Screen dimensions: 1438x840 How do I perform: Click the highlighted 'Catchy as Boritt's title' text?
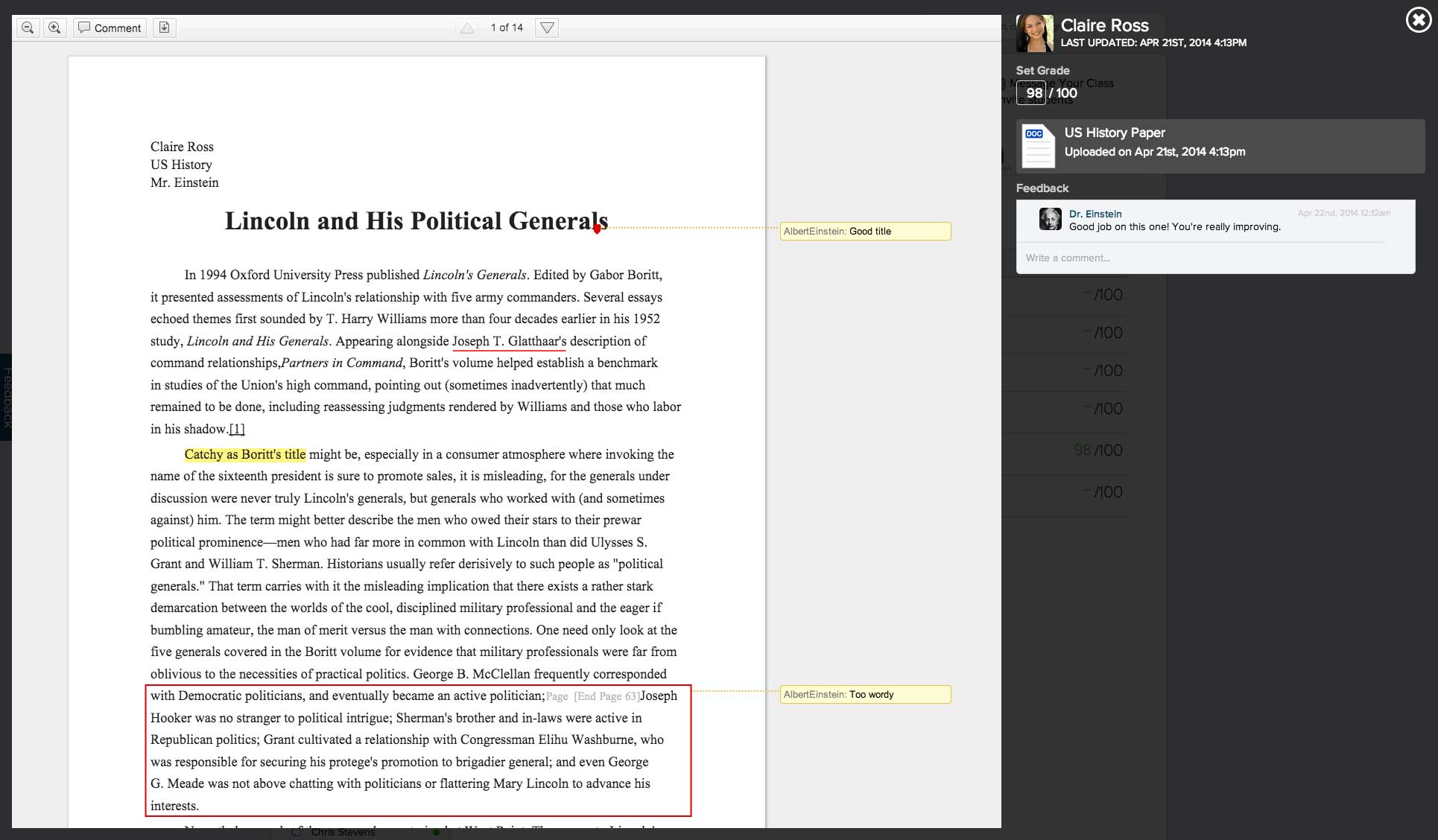coord(245,454)
